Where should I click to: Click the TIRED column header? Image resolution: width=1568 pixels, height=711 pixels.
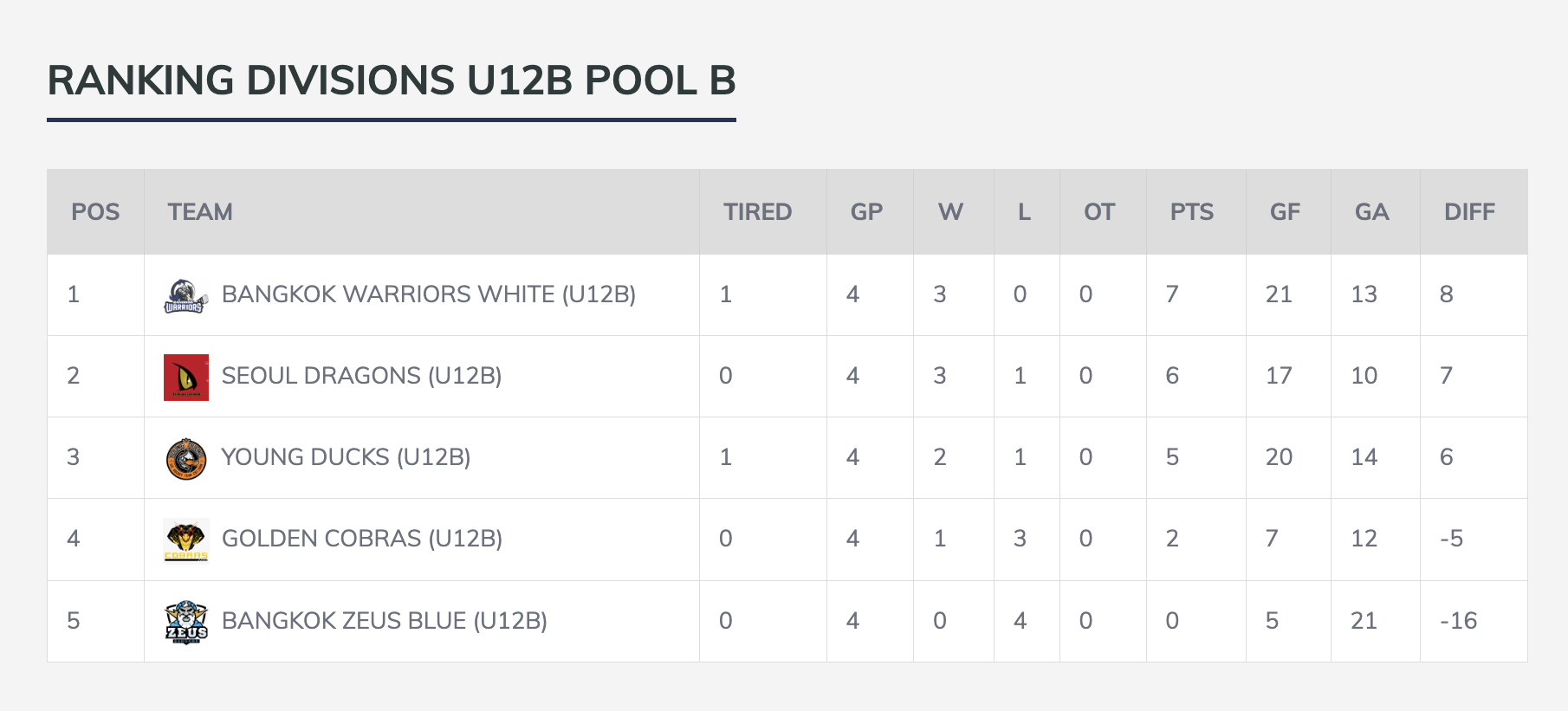757,212
